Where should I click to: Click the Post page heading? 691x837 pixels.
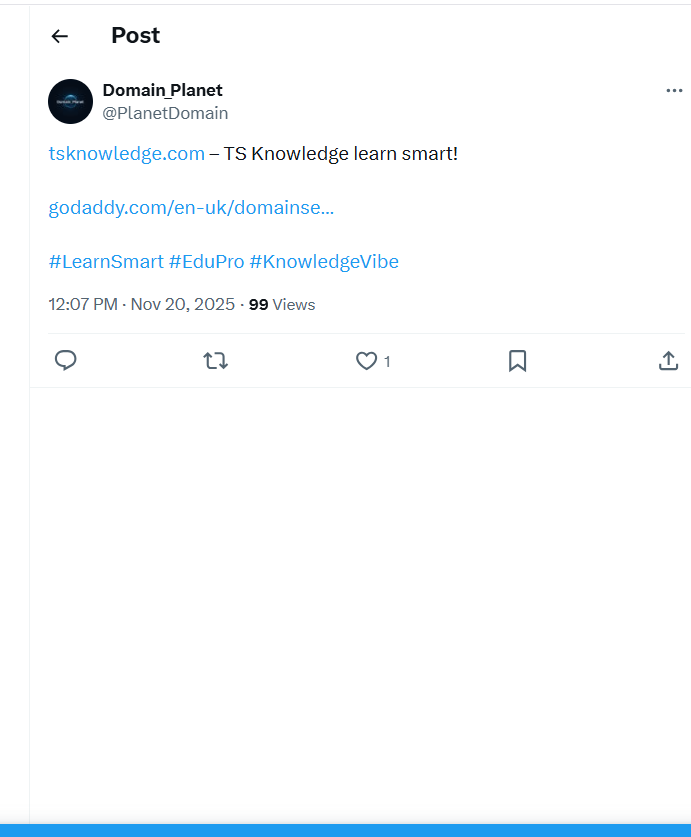coord(135,36)
